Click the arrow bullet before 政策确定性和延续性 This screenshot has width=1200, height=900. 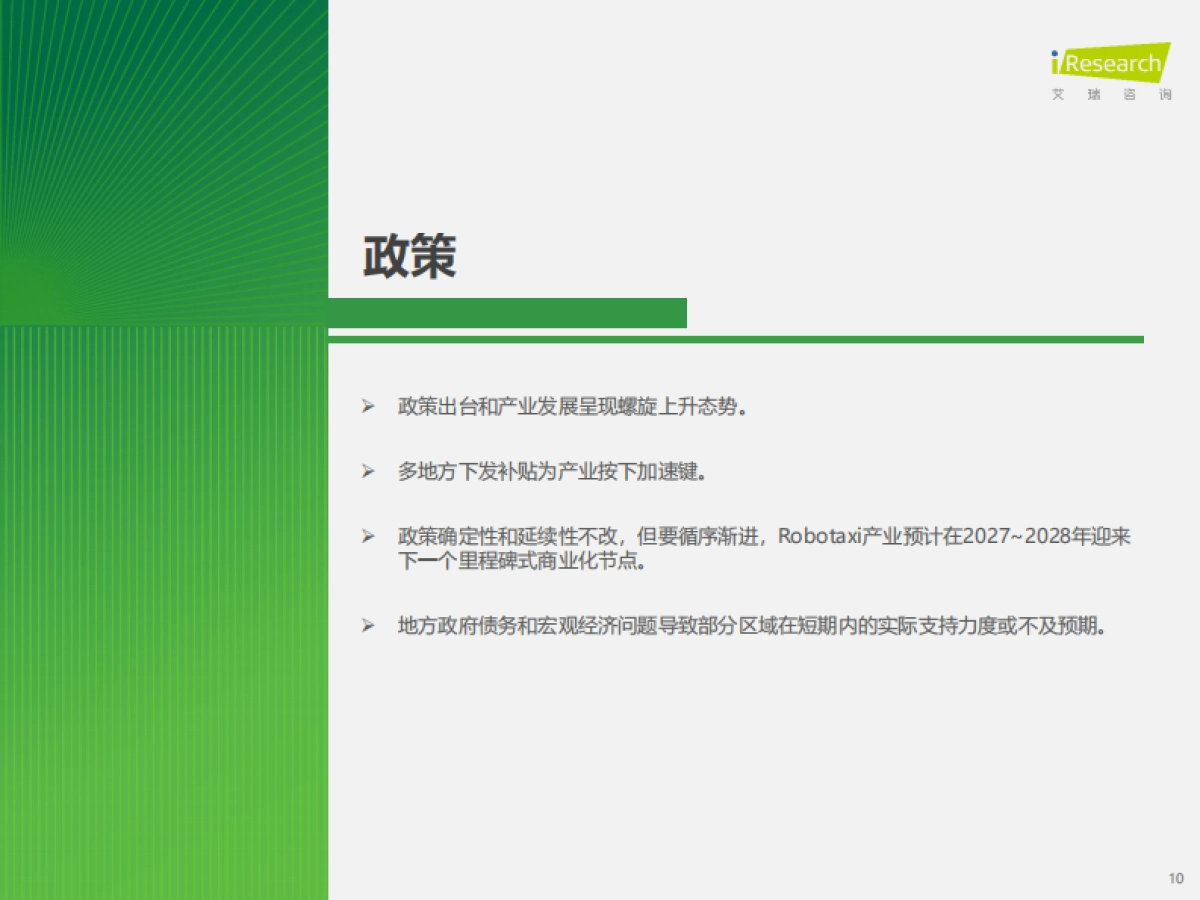coord(368,537)
